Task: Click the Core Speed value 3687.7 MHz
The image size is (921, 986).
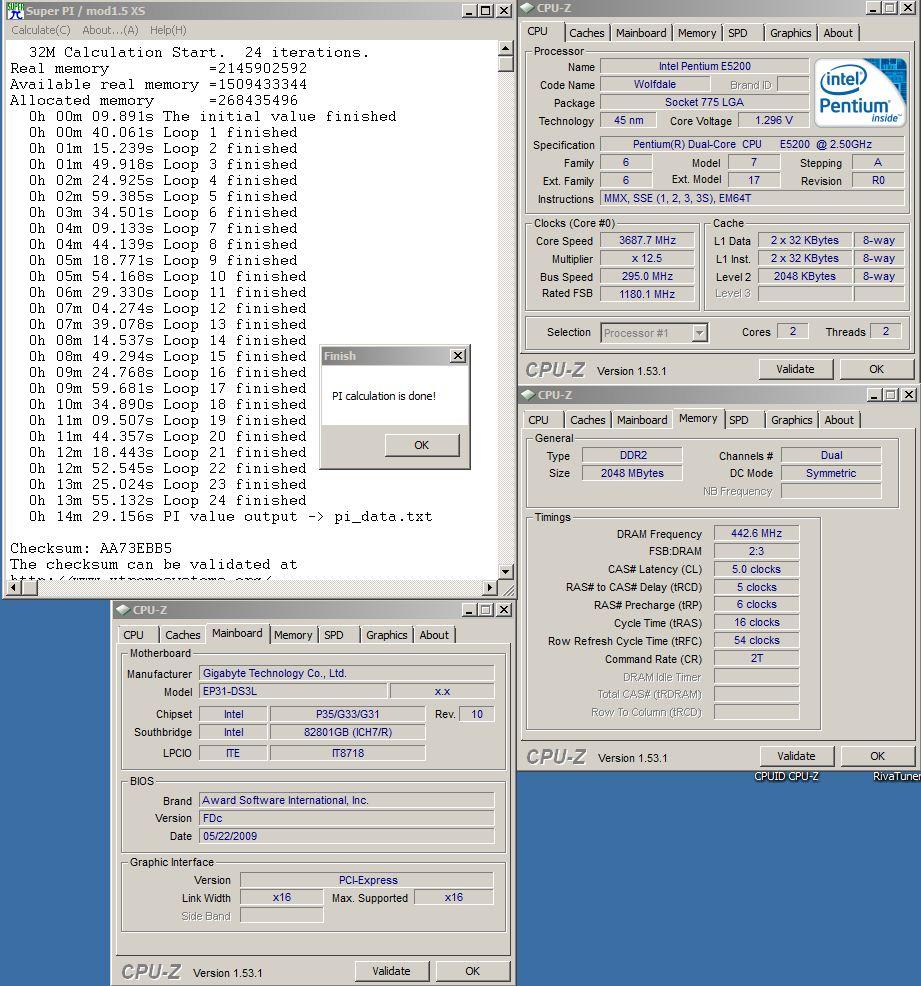Action: [647, 240]
